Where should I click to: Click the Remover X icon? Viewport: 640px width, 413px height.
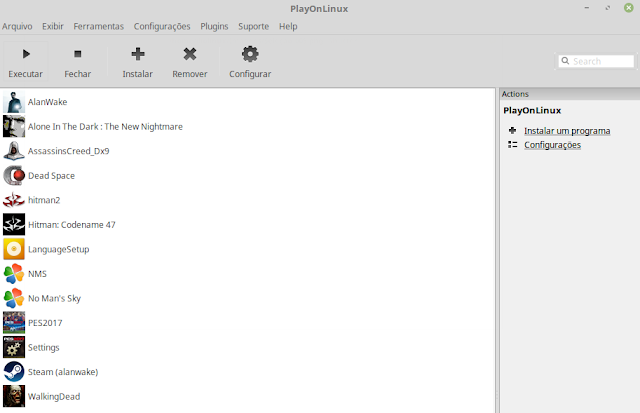(190, 54)
